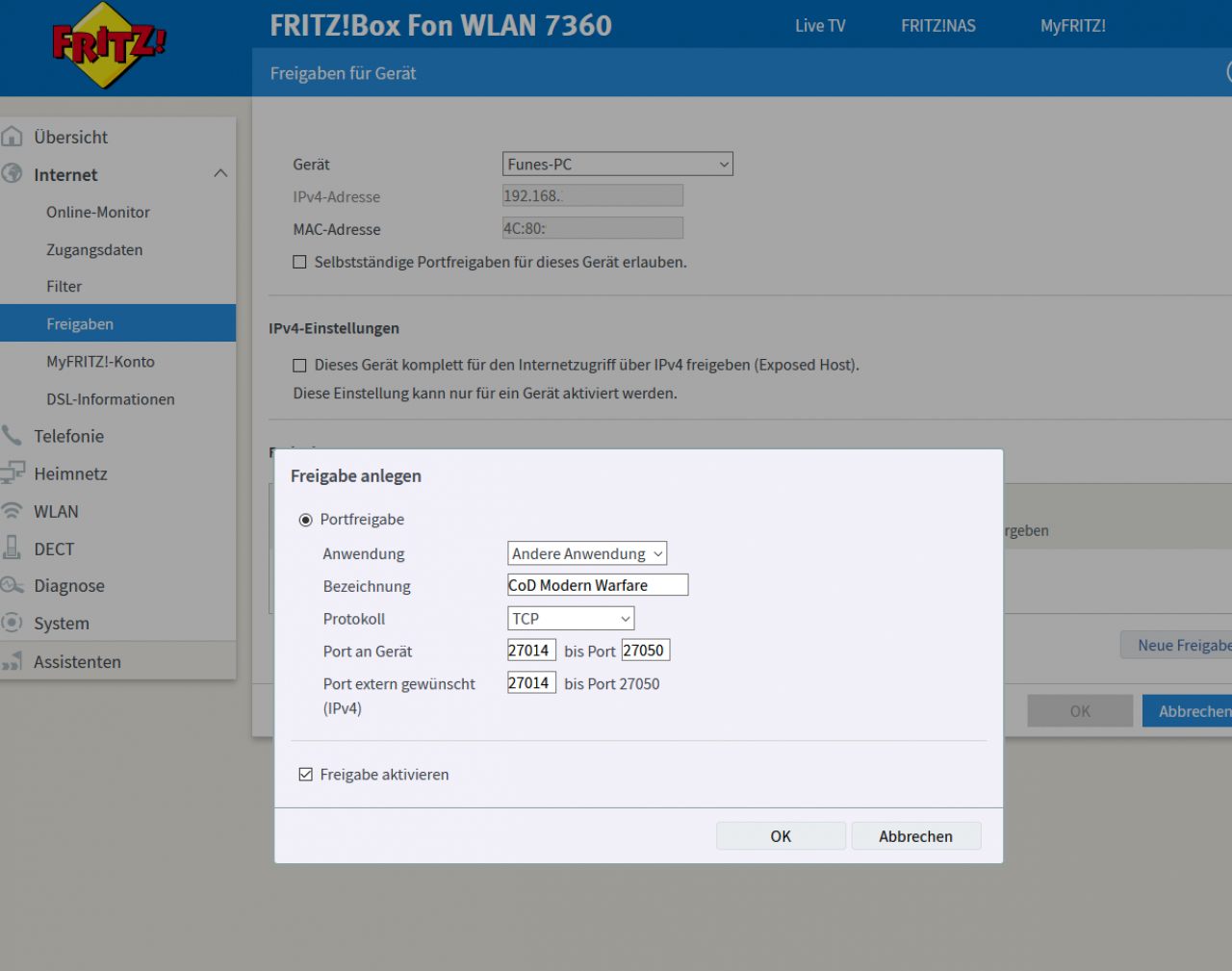Enable Selbstständige Portfreigaben checkbox
1232x971 pixels.
tap(299, 262)
